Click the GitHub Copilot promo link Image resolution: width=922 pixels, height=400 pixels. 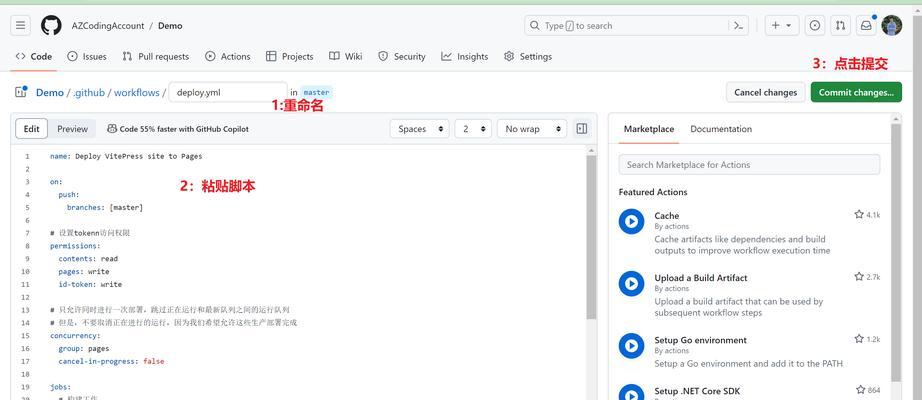pos(178,129)
